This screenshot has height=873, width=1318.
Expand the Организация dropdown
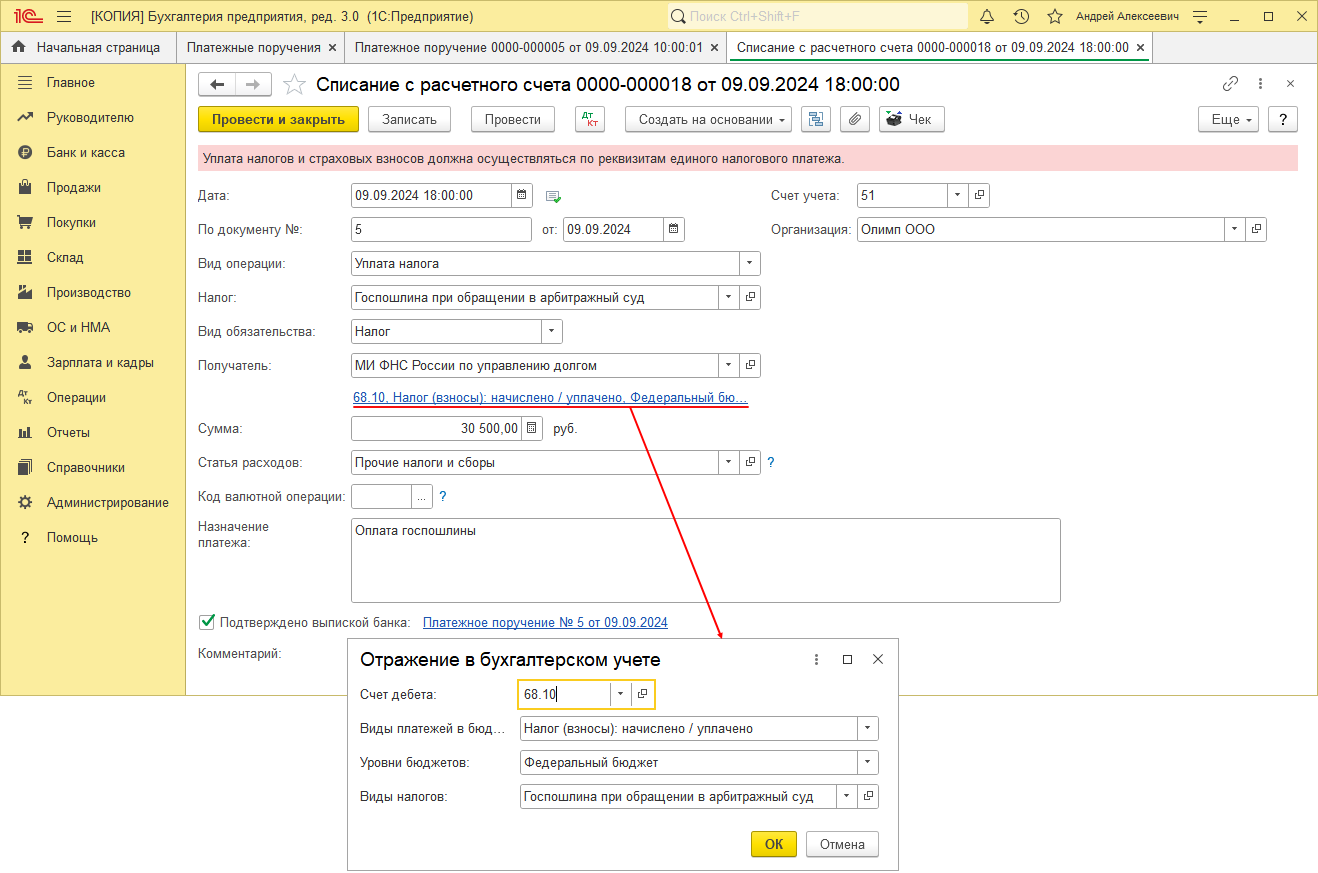(x=1236, y=229)
